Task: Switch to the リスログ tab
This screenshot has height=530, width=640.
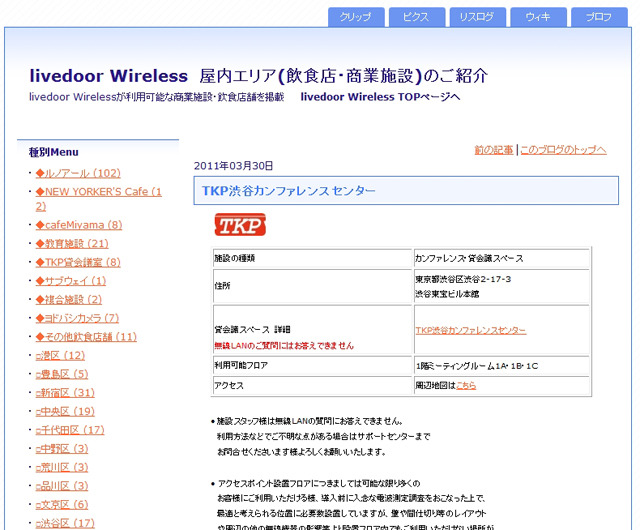Action: point(478,17)
